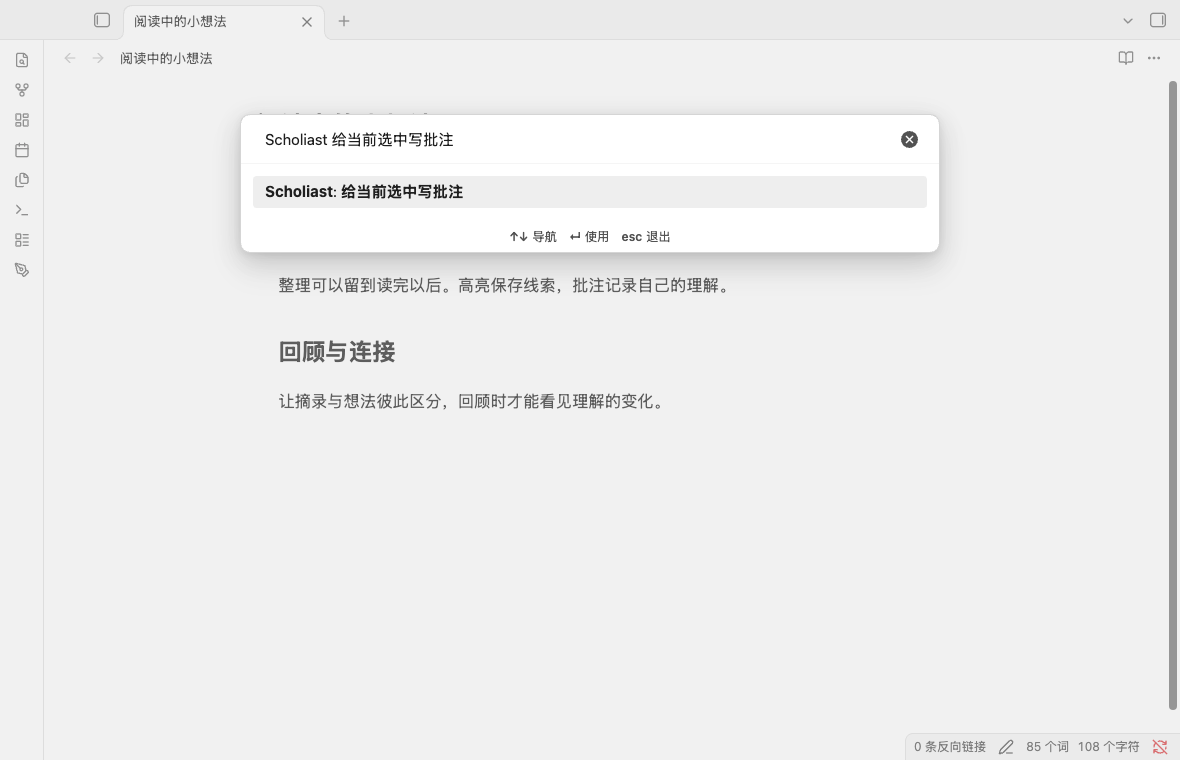
Task: Select Scholiast: 给当前选中写批注 command result
Action: point(589,192)
